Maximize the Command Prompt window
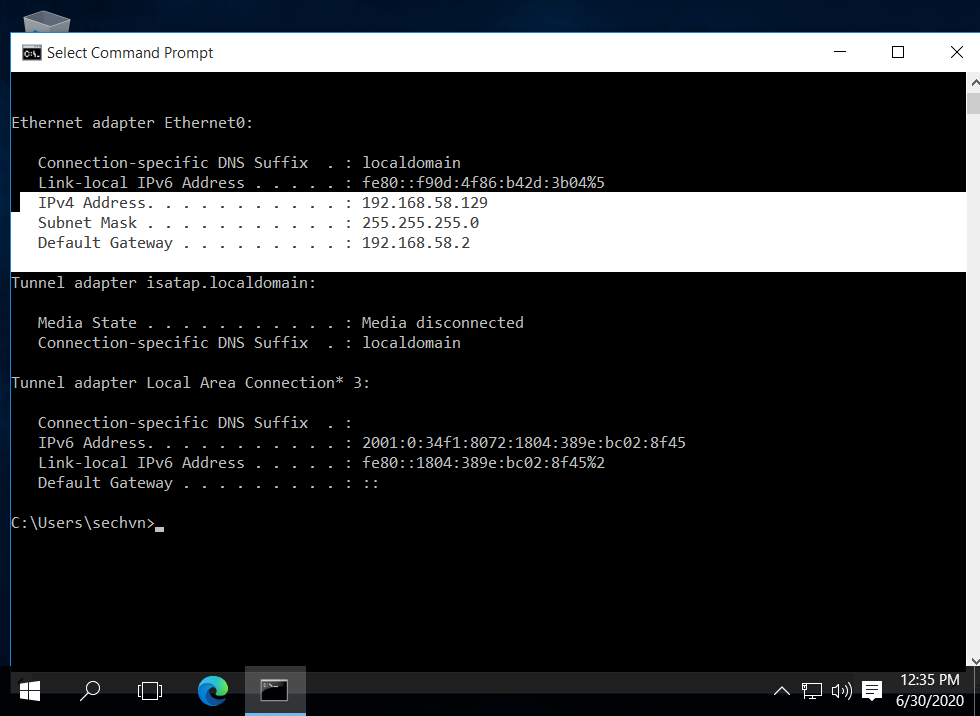 (898, 52)
